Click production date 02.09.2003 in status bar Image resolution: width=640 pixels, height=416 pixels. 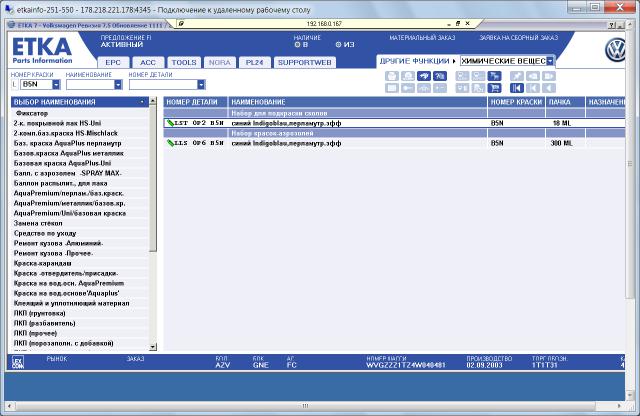click(484, 365)
